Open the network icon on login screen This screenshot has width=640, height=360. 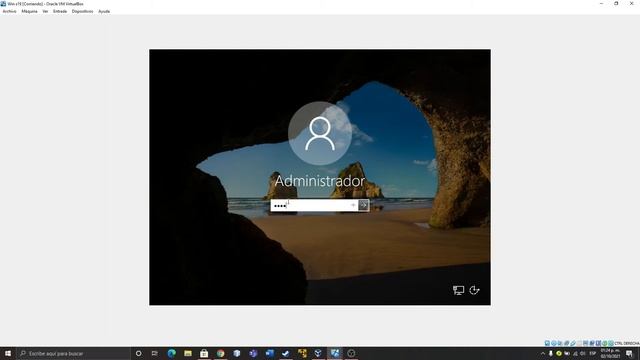[458, 290]
